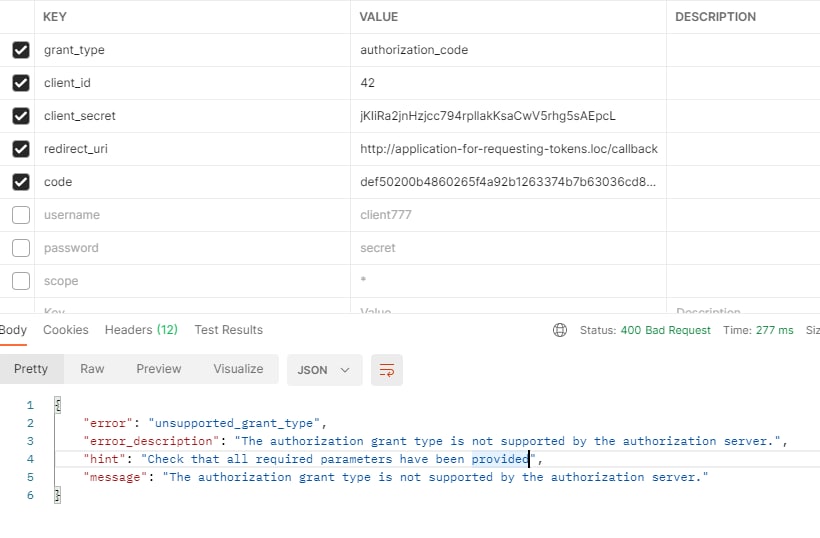Select the Preview response view
This screenshot has height=538, width=820.
click(159, 369)
